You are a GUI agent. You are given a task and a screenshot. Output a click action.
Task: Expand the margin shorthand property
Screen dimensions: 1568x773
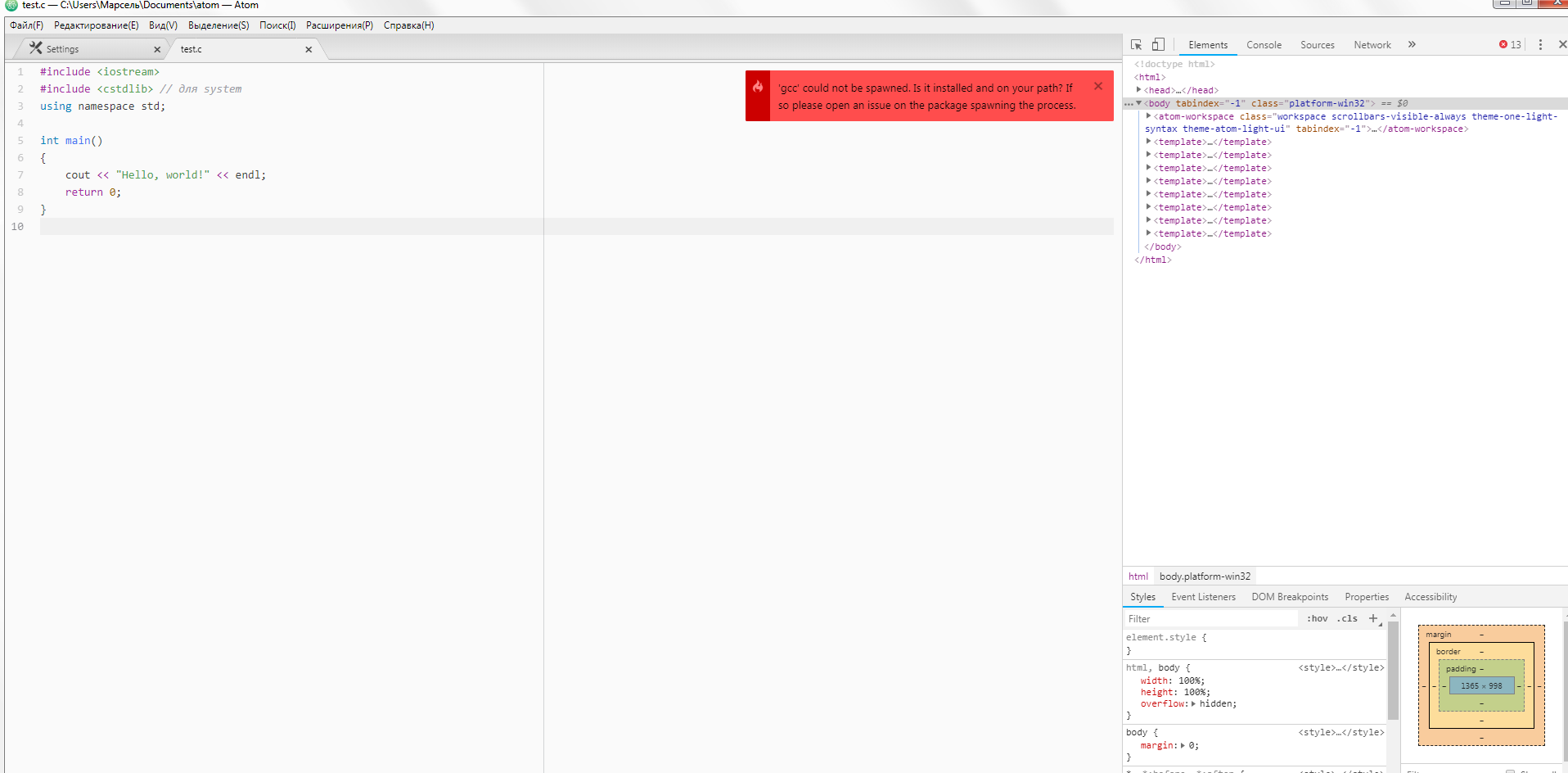coord(1183,746)
